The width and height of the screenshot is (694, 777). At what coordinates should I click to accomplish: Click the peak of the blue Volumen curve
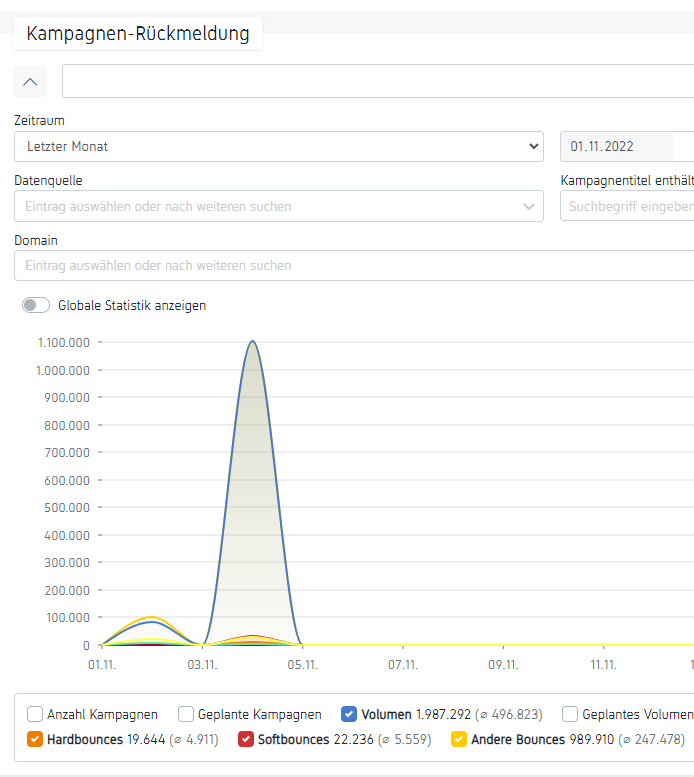point(253,342)
